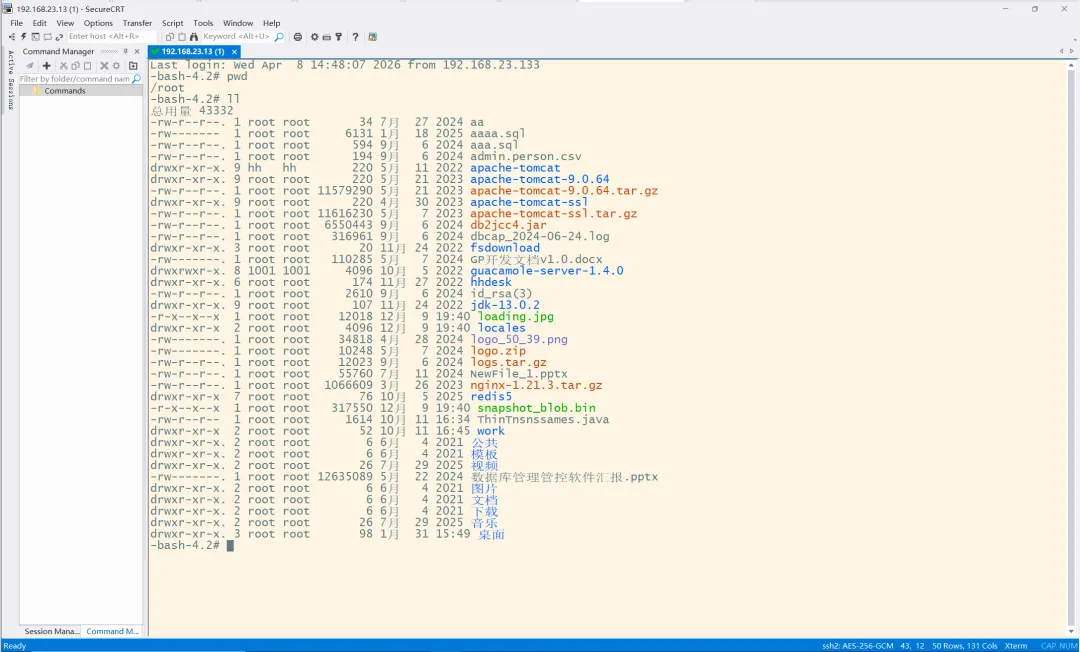This screenshot has height=652, width=1080.
Task: Click the Reconnect session toolbar icon
Action: pyautogui.click(x=48, y=37)
